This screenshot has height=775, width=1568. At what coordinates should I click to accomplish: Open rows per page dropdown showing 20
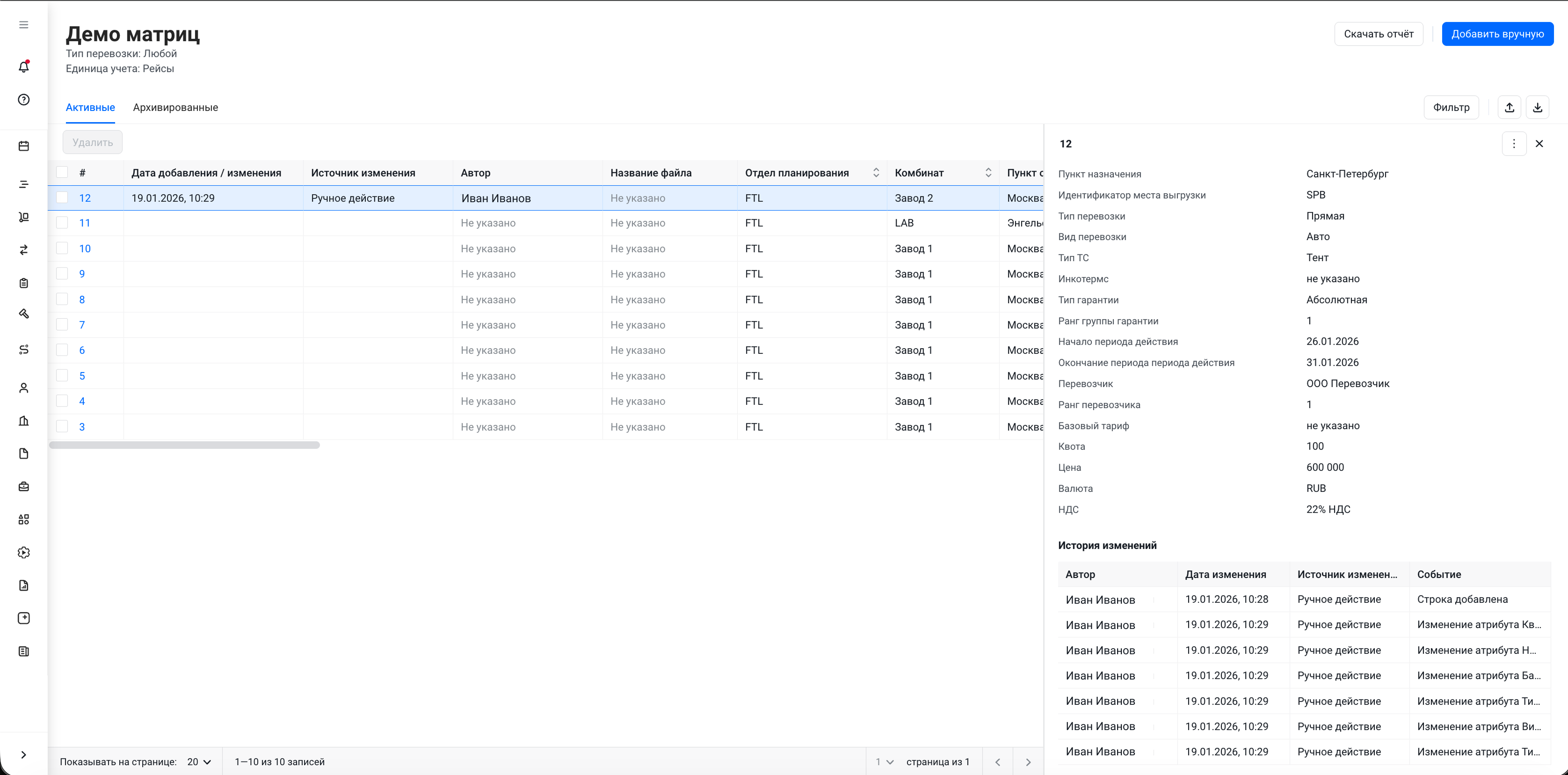[x=199, y=761]
